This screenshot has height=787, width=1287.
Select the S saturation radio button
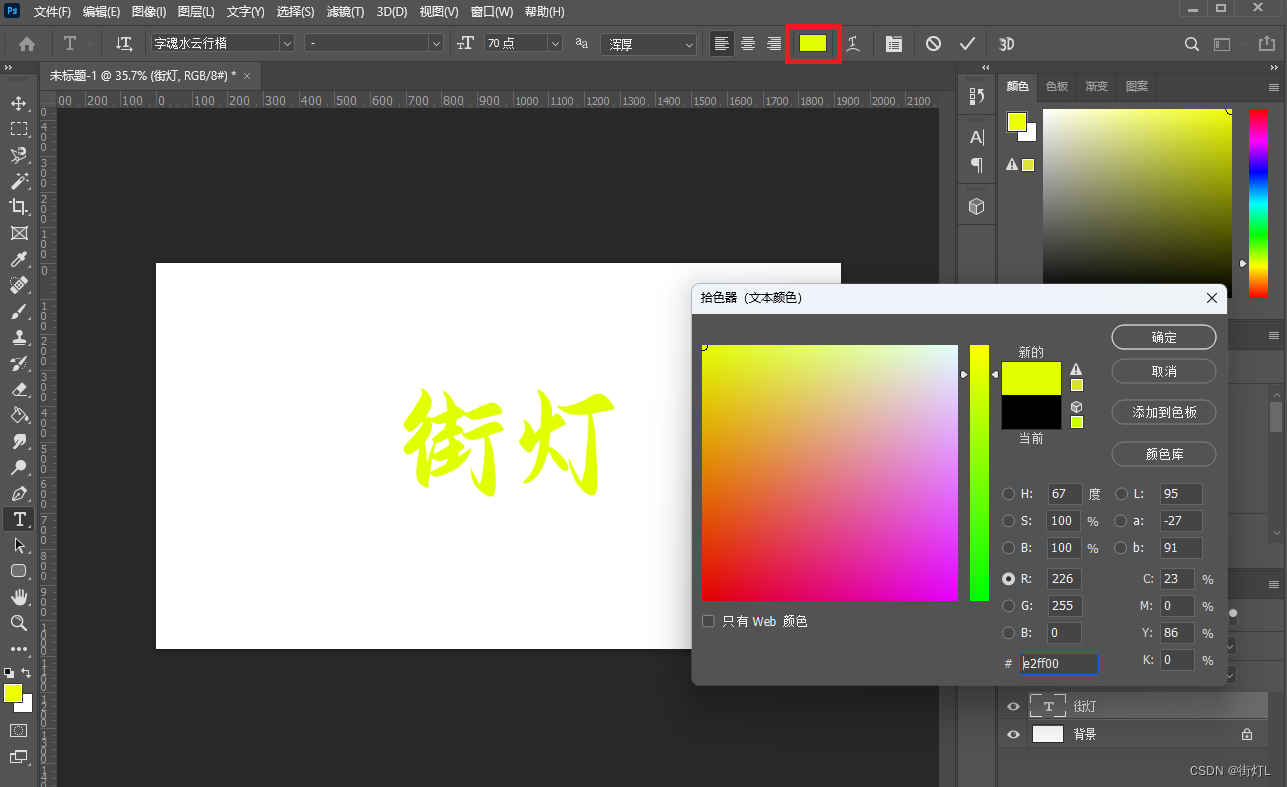(x=1009, y=521)
